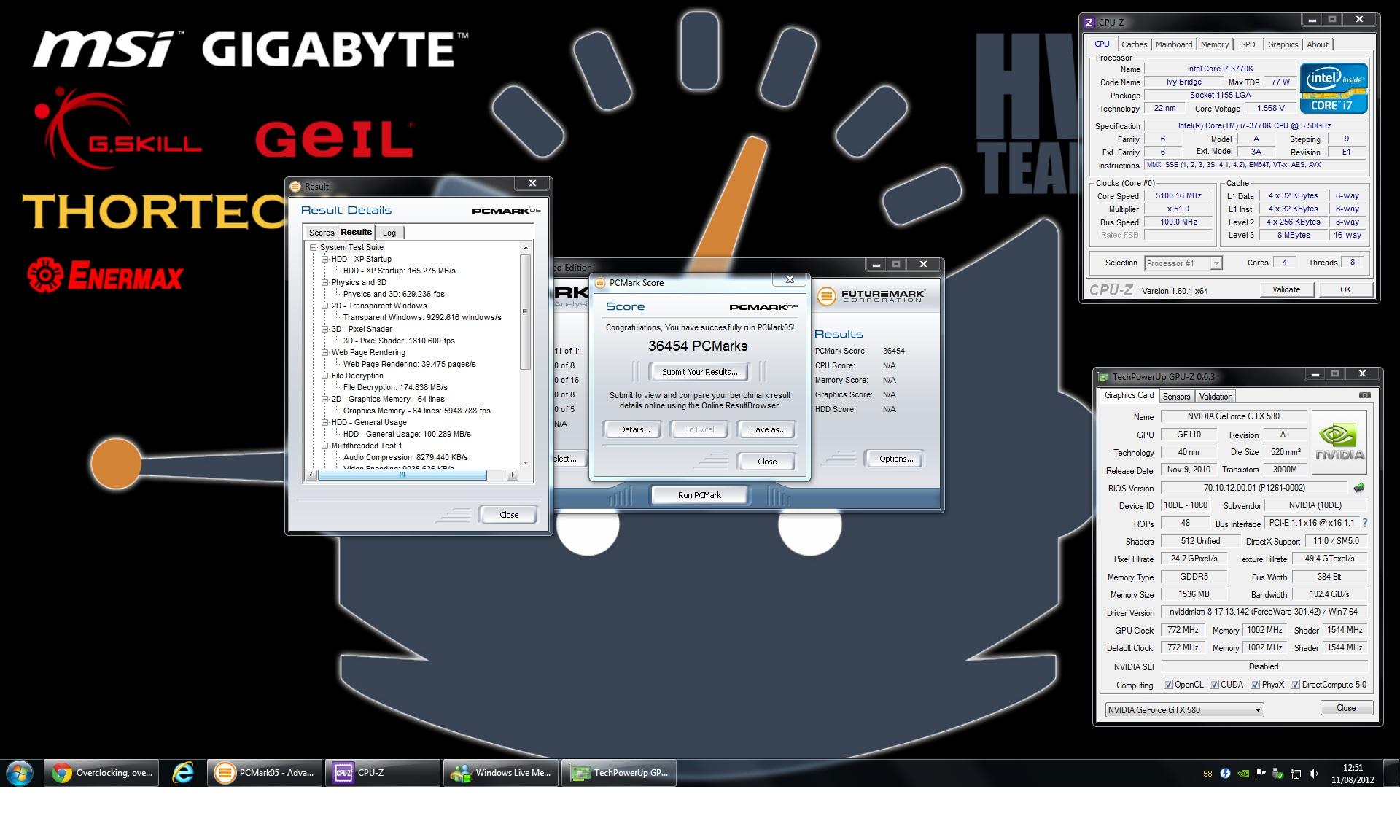Click the BIOS save chip icon in GPU-Z
This screenshot has height=840, width=1400.
click(x=1359, y=488)
